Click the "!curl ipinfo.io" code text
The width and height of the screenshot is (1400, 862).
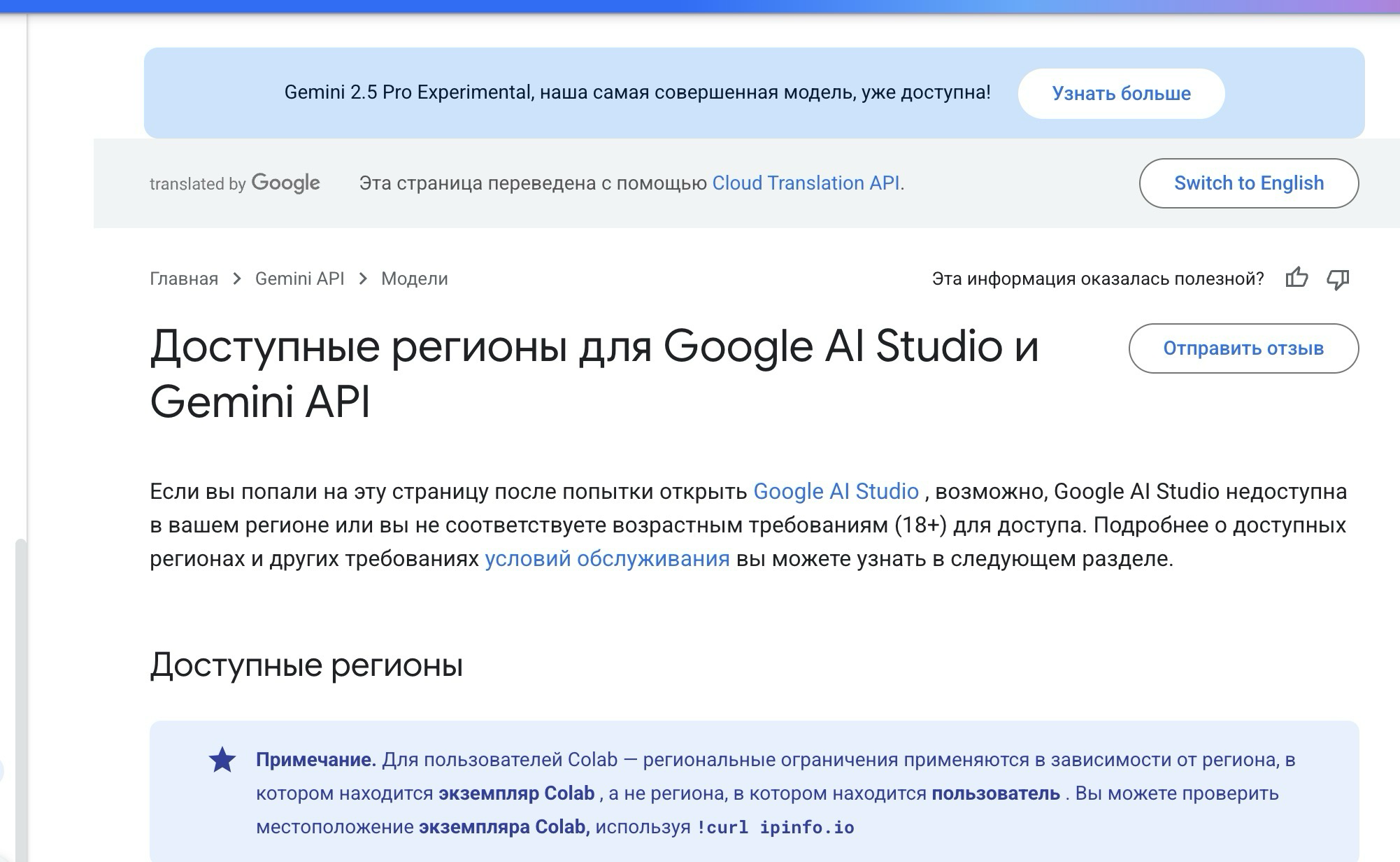[x=776, y=827]
